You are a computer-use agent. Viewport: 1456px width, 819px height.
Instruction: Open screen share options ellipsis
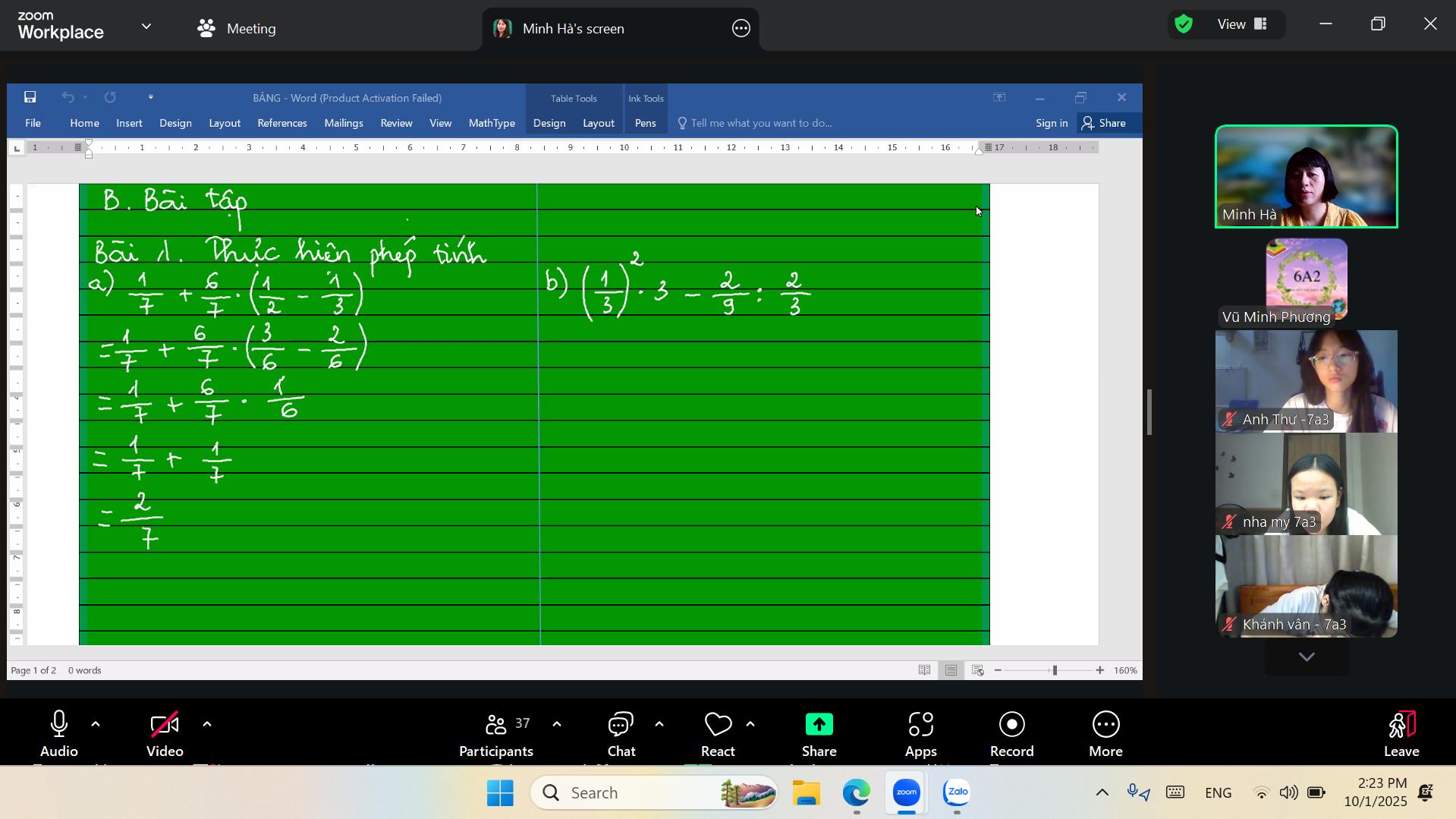[x=741, y=29]
